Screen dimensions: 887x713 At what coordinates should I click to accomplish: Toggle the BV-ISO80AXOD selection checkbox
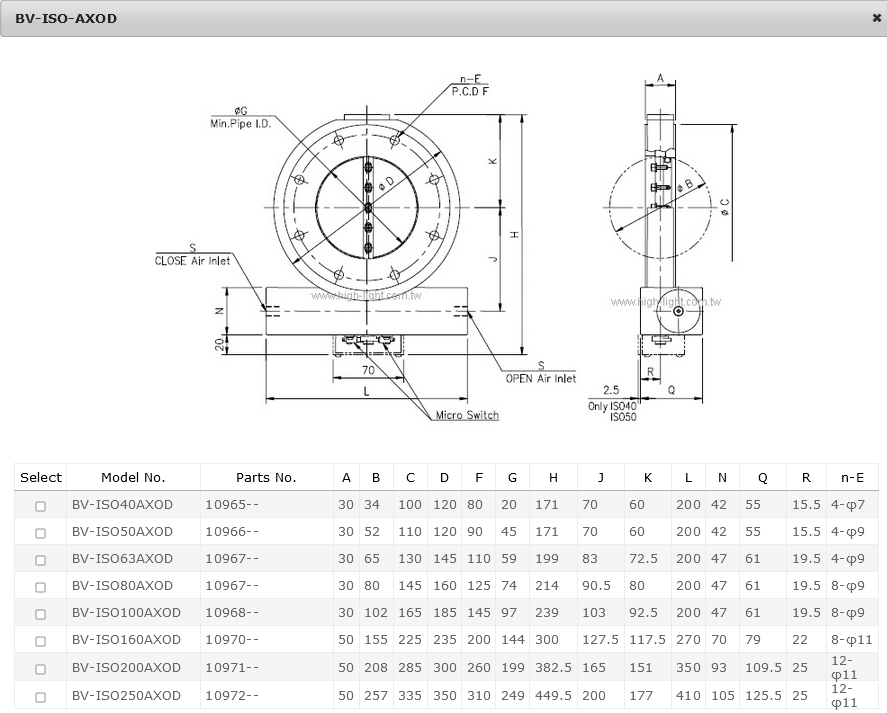(x=40, y=587)
